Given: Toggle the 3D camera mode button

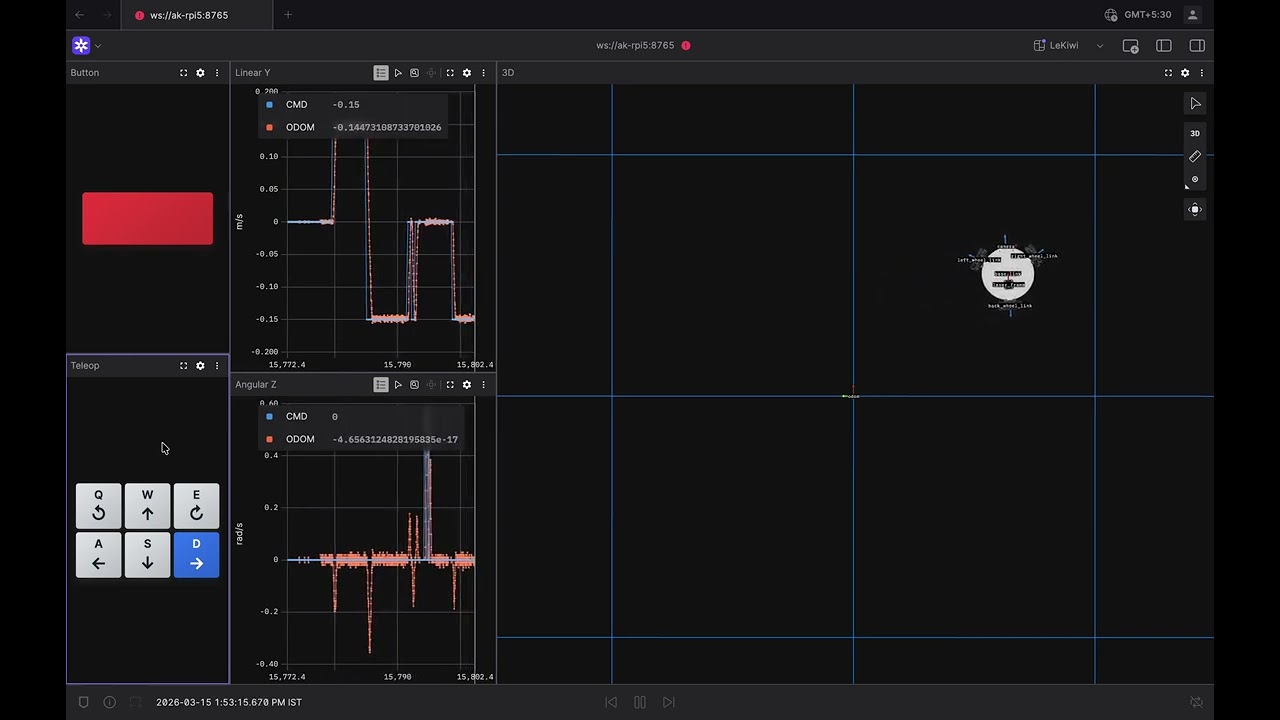Looking at the screenshot, I should point(1195,133).
